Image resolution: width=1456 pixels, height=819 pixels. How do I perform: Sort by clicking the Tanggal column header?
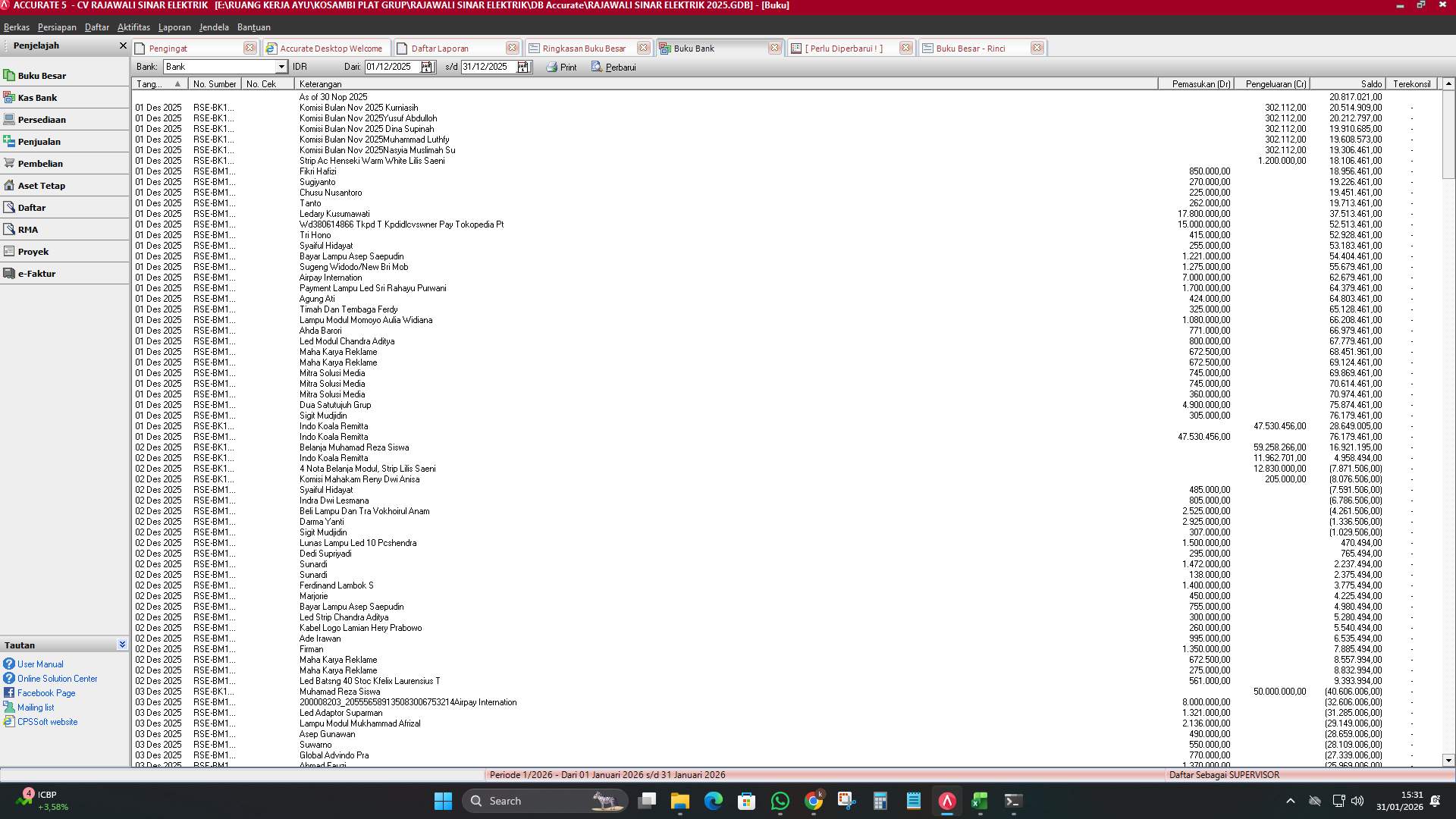(x=156, y=83)
